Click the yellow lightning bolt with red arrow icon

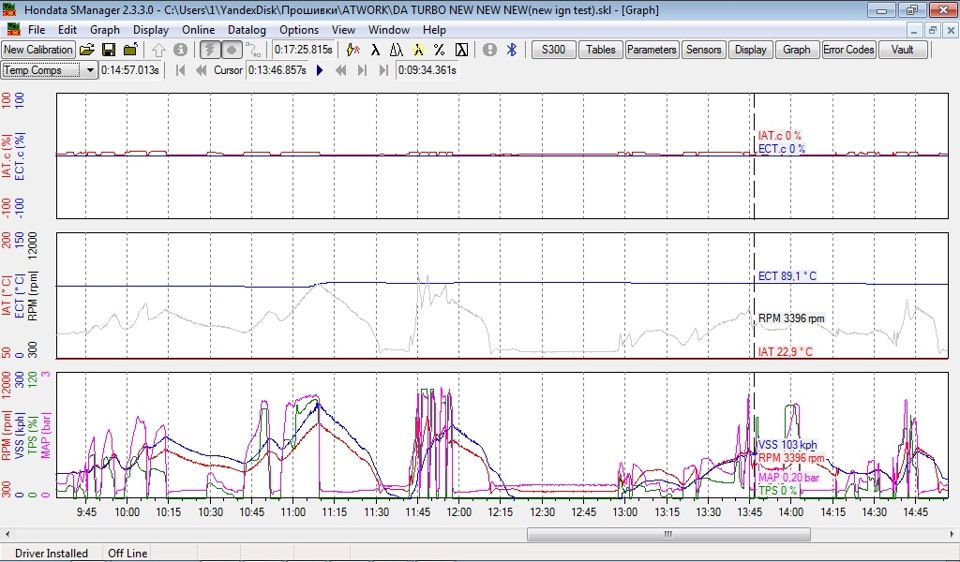[353, 50]
